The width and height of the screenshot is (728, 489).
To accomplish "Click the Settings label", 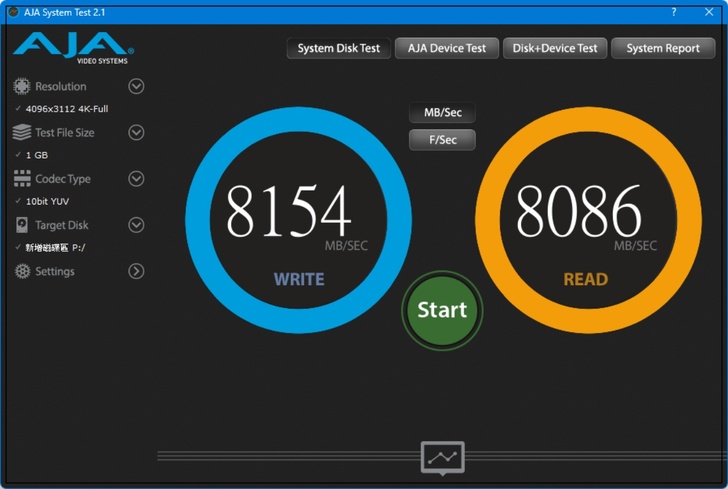I will click(x=55, y=272).
